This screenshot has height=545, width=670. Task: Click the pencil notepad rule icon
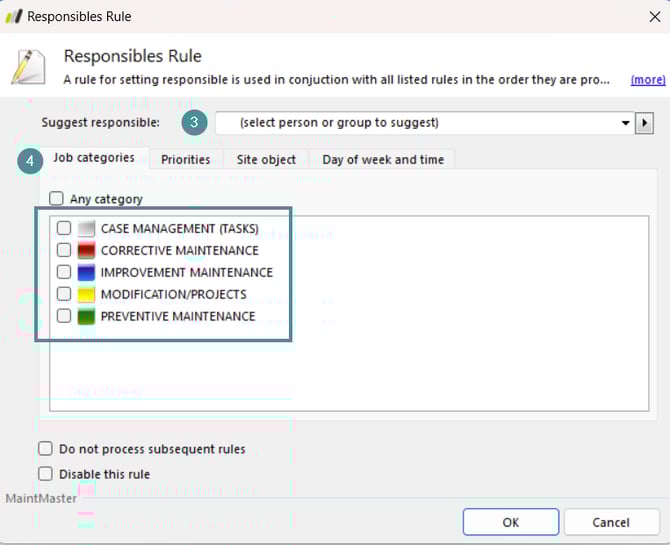click(x=28, y=66)
